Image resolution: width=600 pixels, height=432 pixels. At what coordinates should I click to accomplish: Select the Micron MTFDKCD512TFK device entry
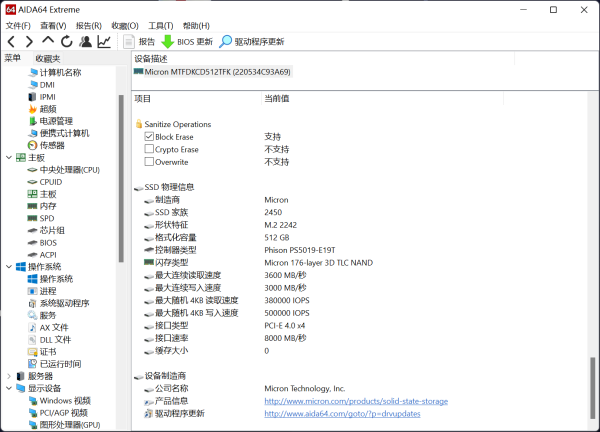[x=213, y=72]
